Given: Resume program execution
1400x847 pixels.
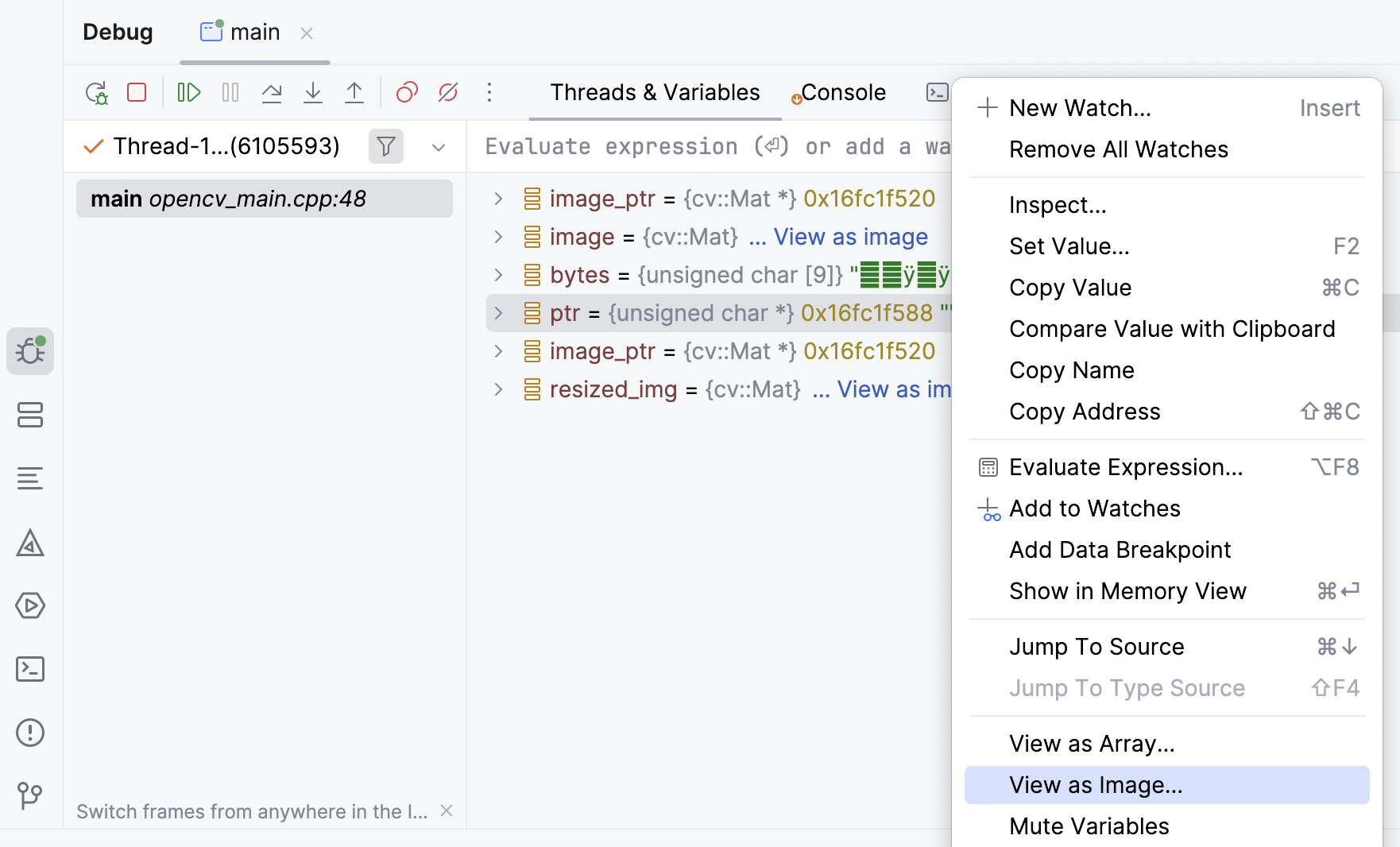Looking at the screenshot, I should 188,93.
